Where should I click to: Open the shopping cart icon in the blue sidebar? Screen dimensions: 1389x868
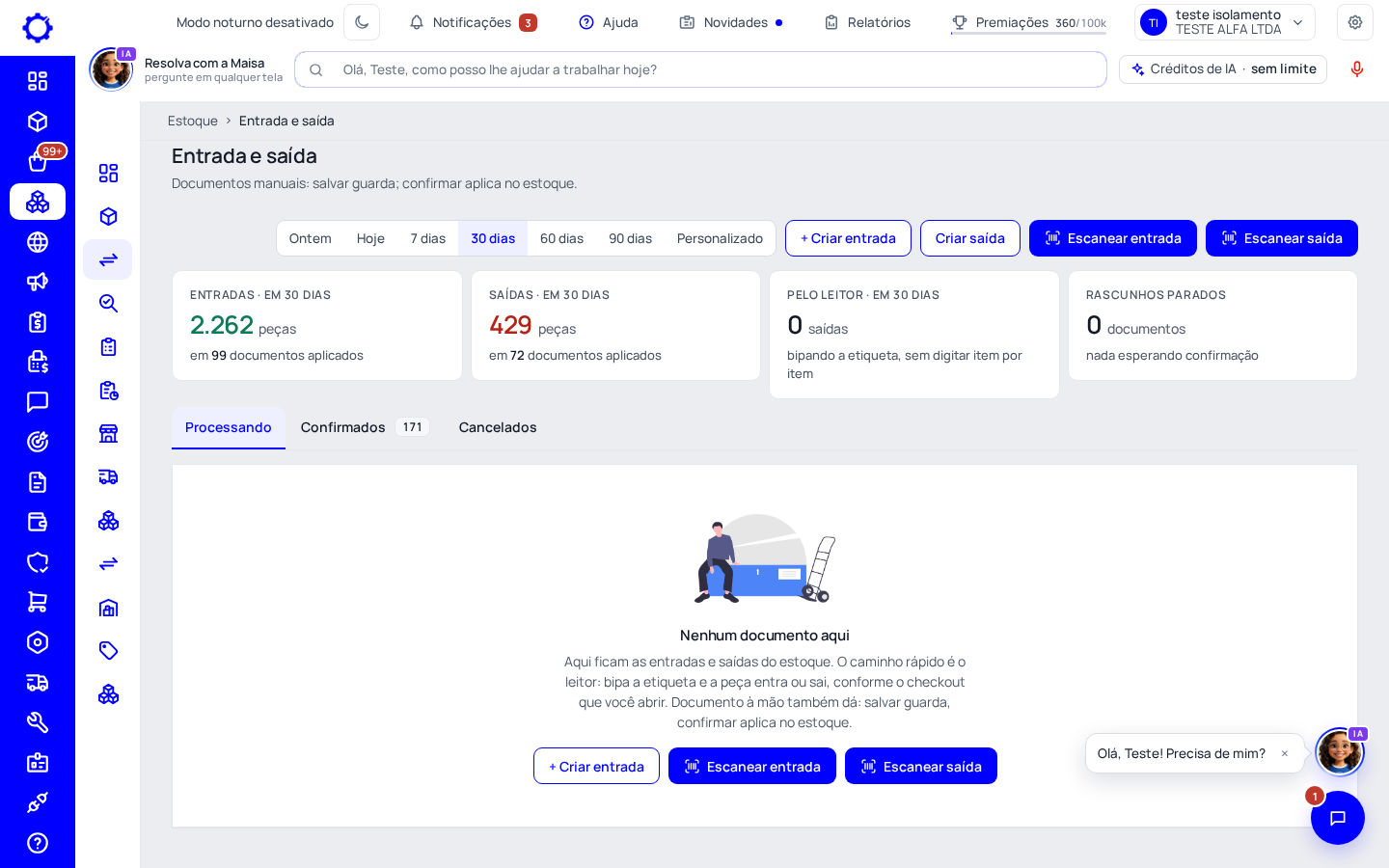pyautogui.click(x=38, y=602)
